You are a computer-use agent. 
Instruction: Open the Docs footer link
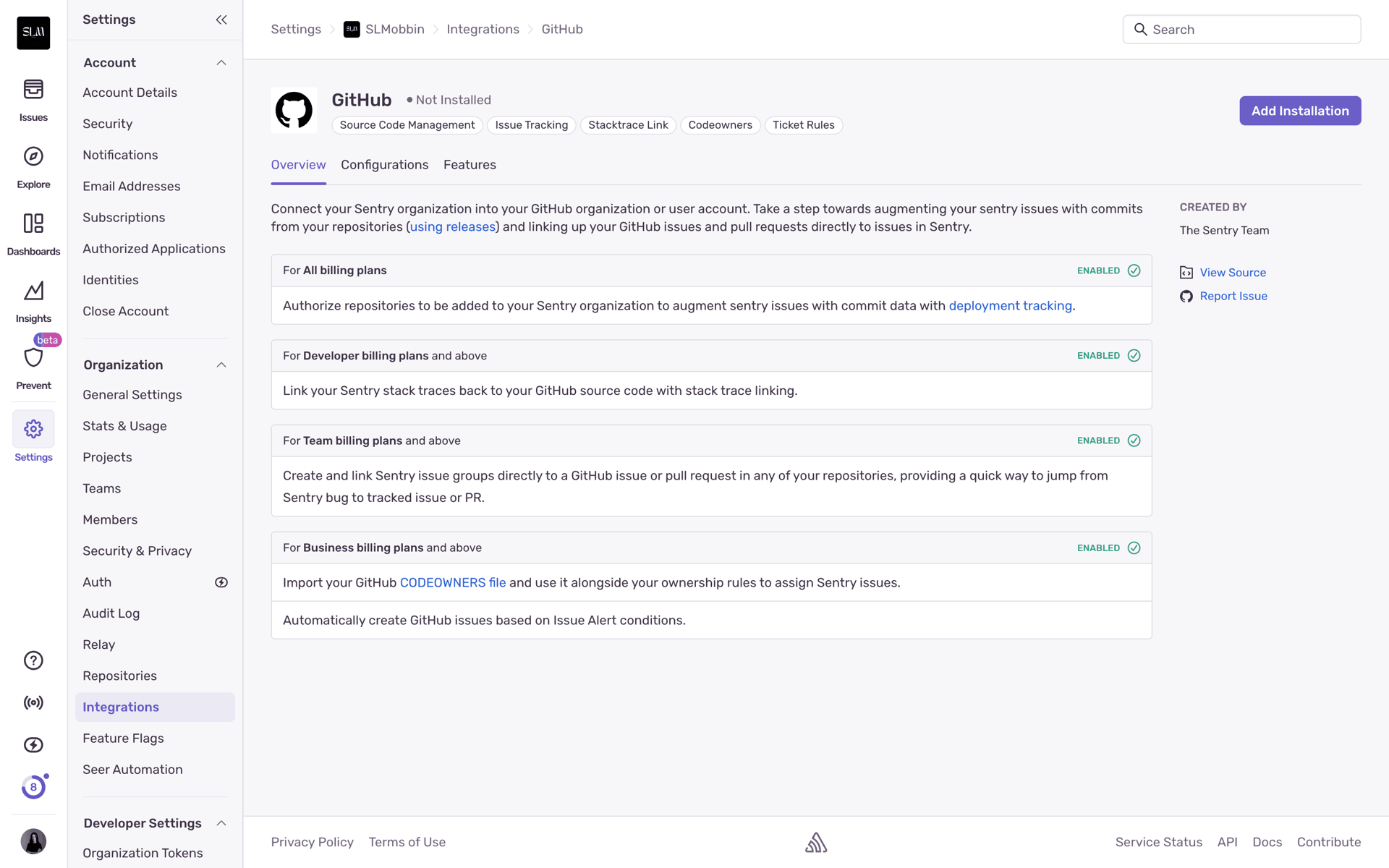click(1267, 842)
